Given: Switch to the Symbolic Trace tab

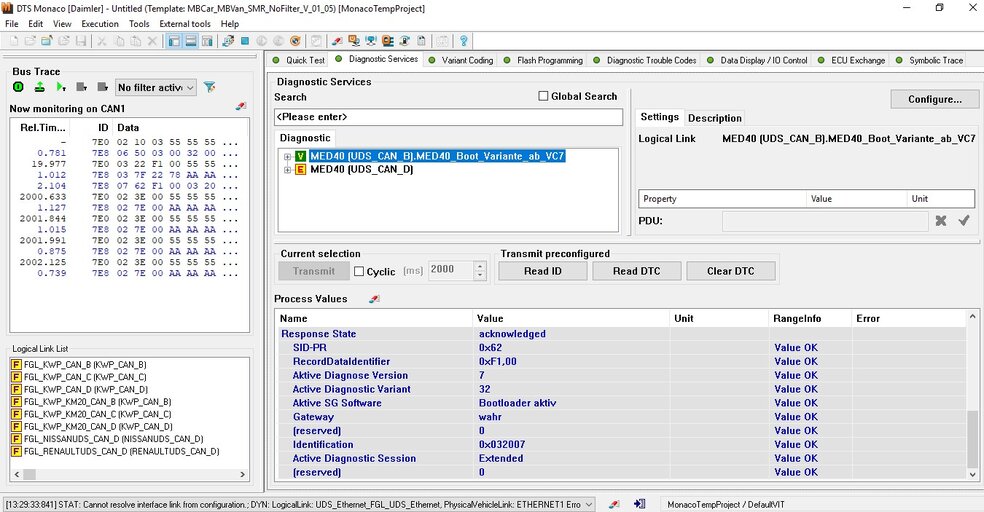Looking at the screenshot, I should 929,60.
